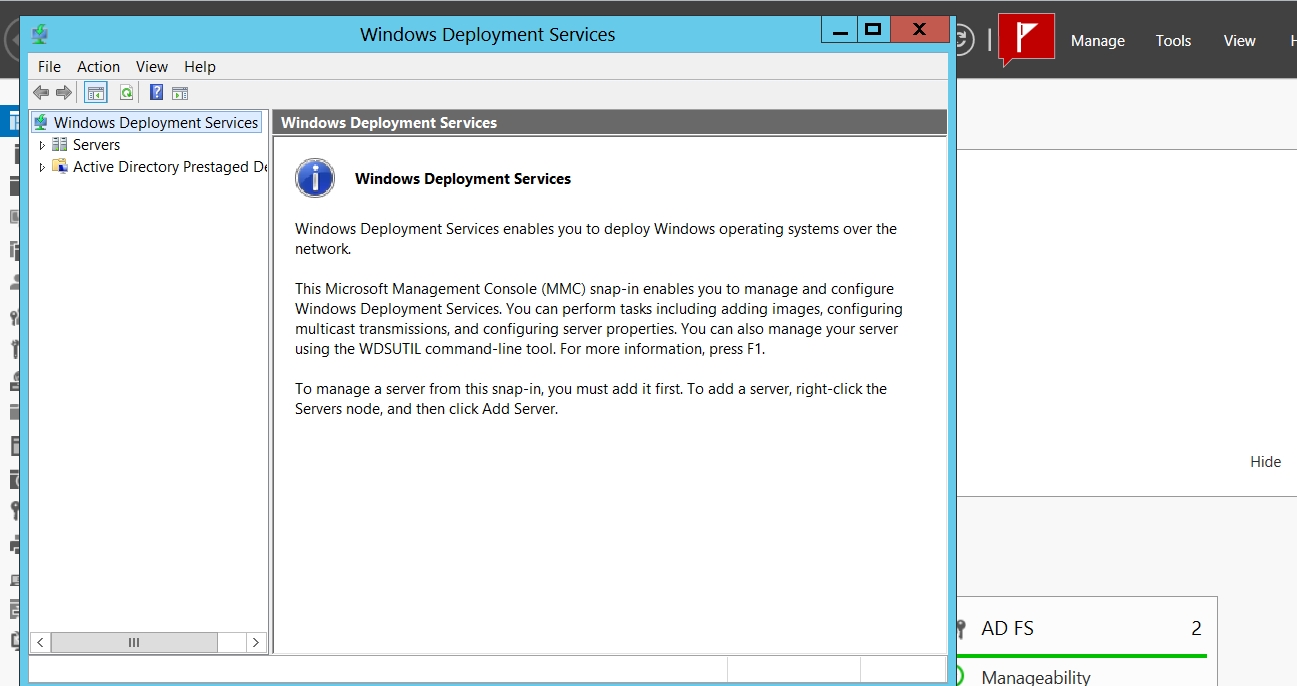The image size is (1297, 686).
Task: Click the green Refresh toolbar icon
Action: click(x=127, y=93)
